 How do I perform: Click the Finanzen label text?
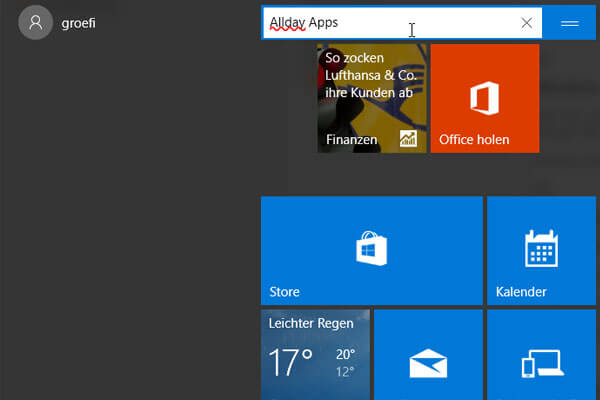click(x=351, y=140)
